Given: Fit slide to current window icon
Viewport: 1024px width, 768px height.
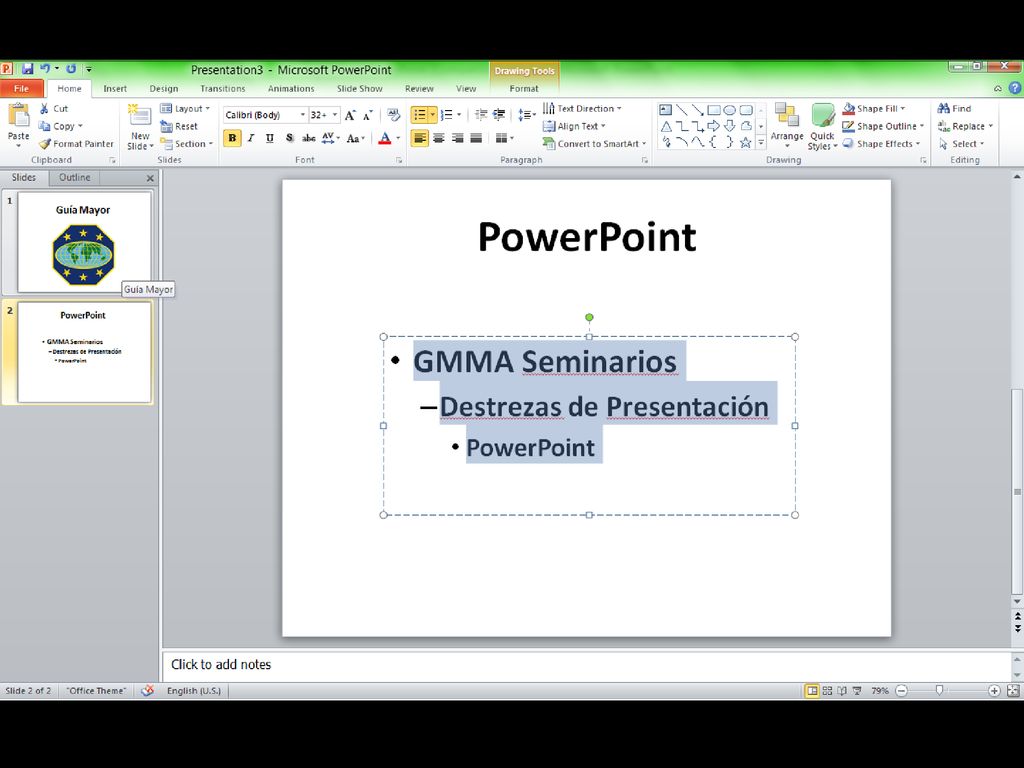Looking at the screenshot, I should (1013, 690).
